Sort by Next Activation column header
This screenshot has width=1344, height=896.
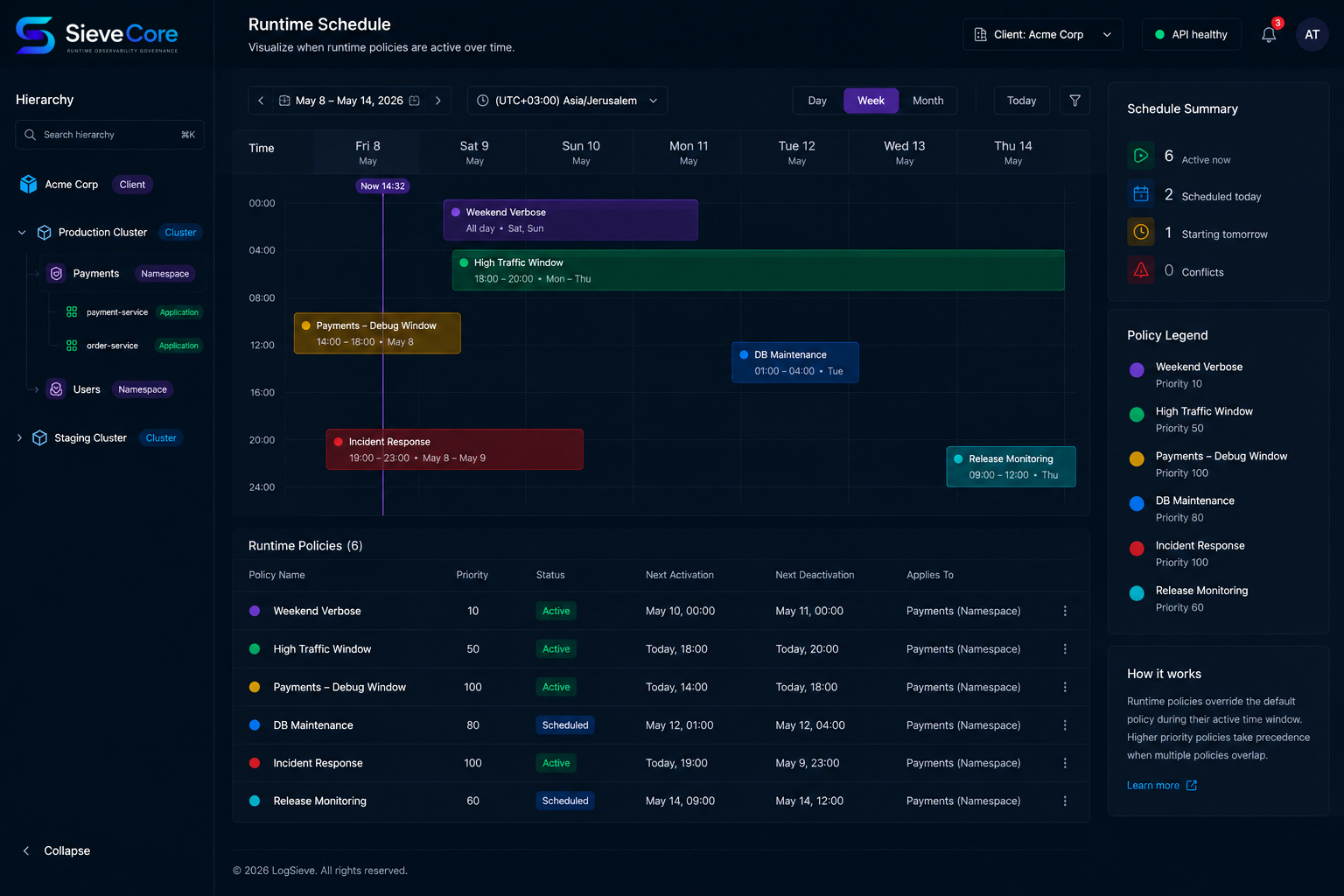(x=680, y=575)
